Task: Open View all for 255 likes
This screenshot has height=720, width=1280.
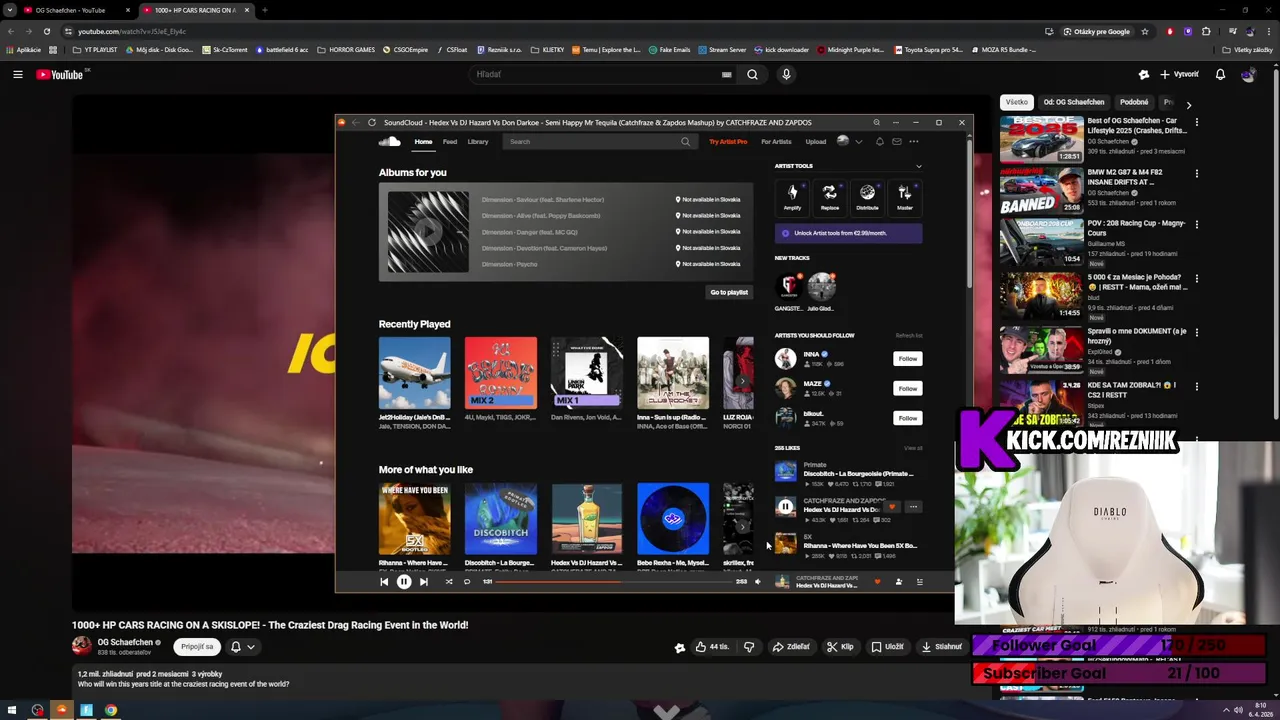Action: 913,448
